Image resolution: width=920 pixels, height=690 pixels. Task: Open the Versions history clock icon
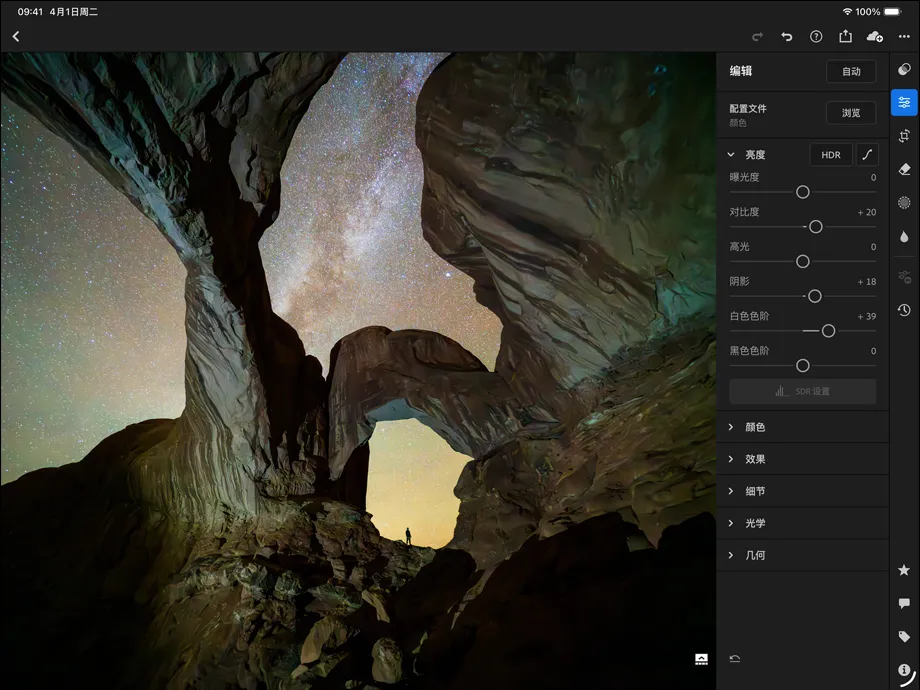click(904, 310)
